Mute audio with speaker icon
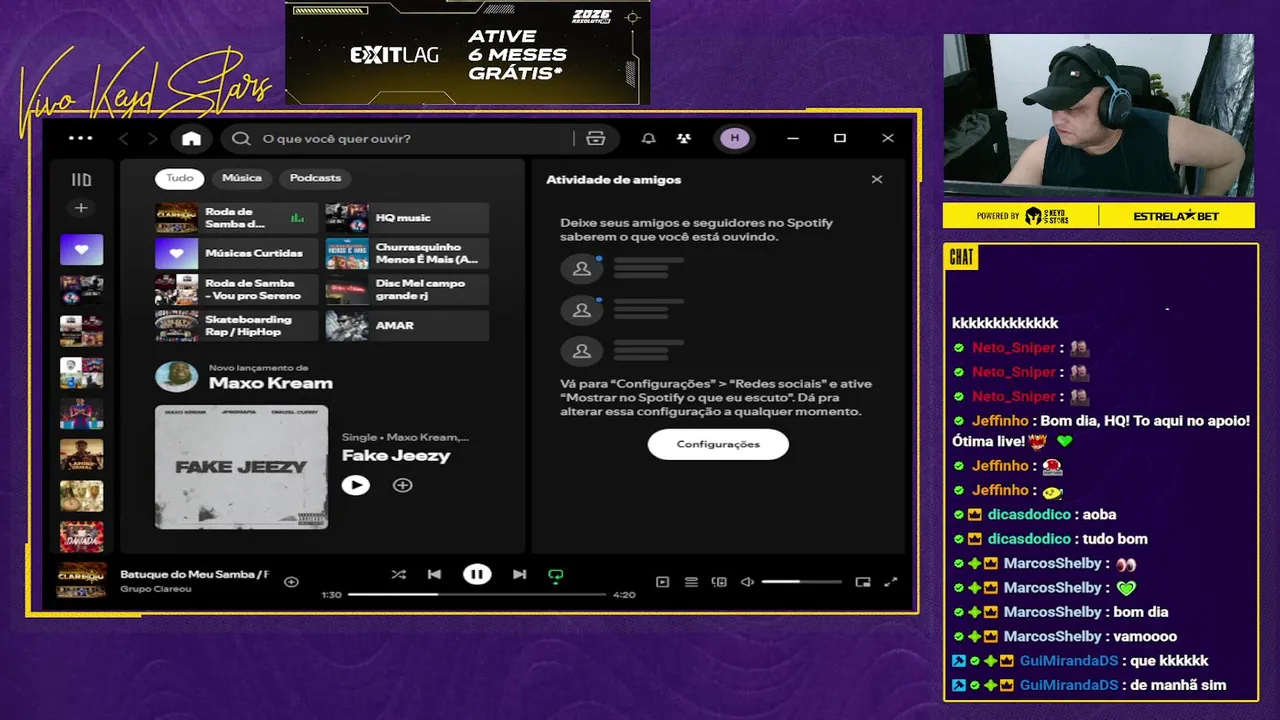Screen dimensions: 1280x720 746,582
